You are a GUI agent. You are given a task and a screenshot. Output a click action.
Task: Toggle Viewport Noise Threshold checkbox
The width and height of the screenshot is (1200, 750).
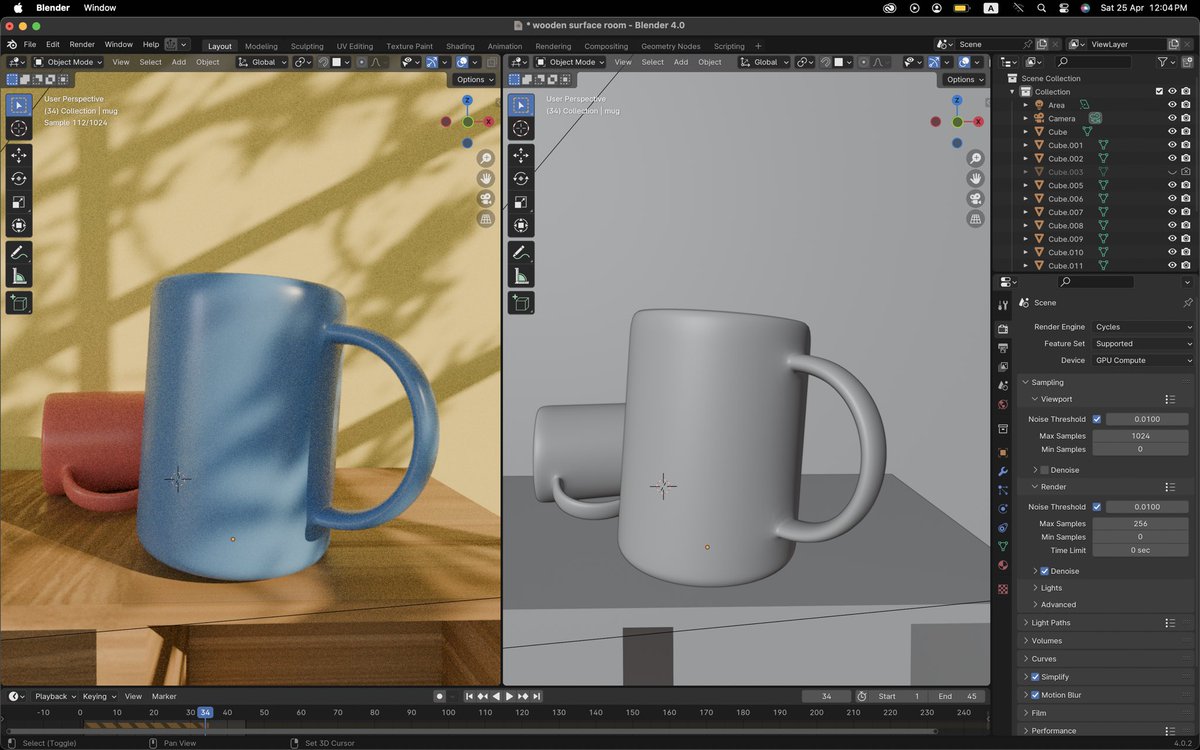[1097, 419]
